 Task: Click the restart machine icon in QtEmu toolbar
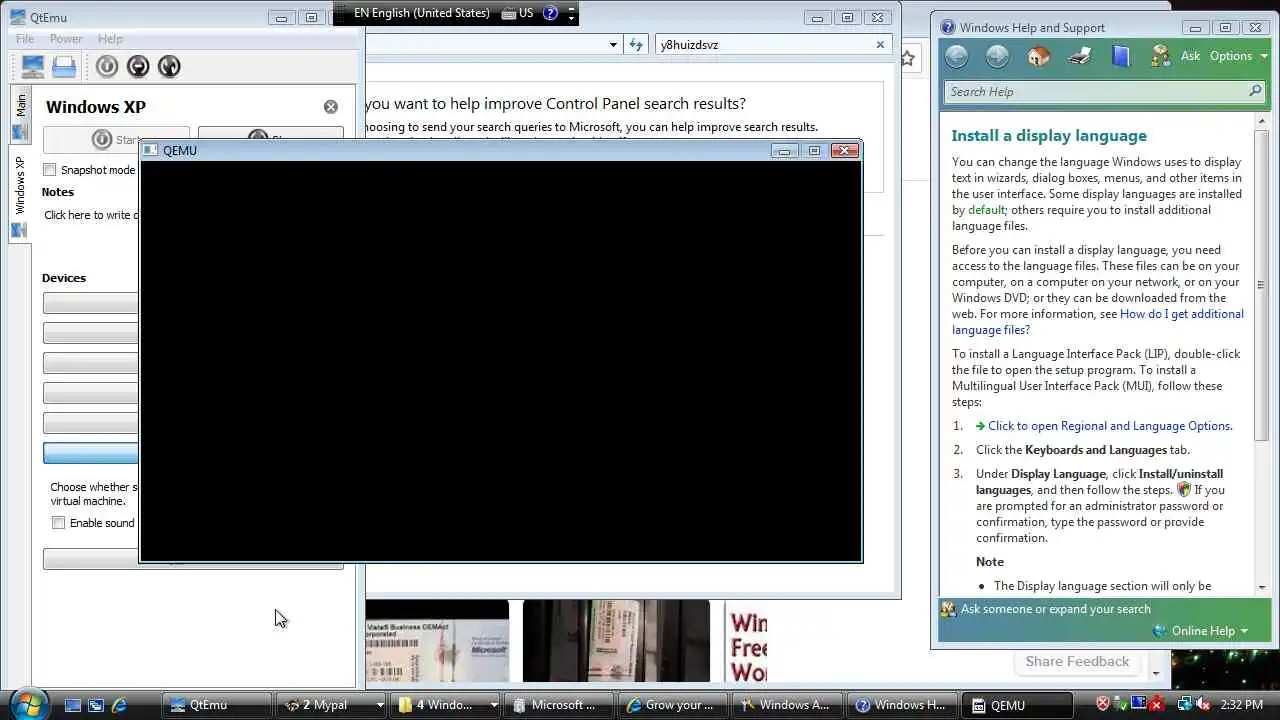pos(169,66)
